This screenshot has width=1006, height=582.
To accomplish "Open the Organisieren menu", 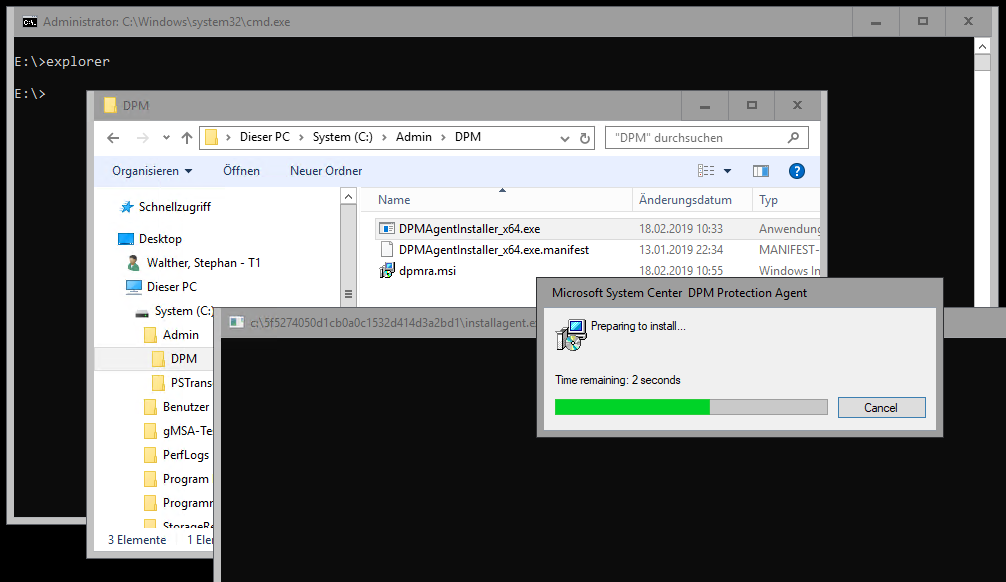I will pos(152,171).
